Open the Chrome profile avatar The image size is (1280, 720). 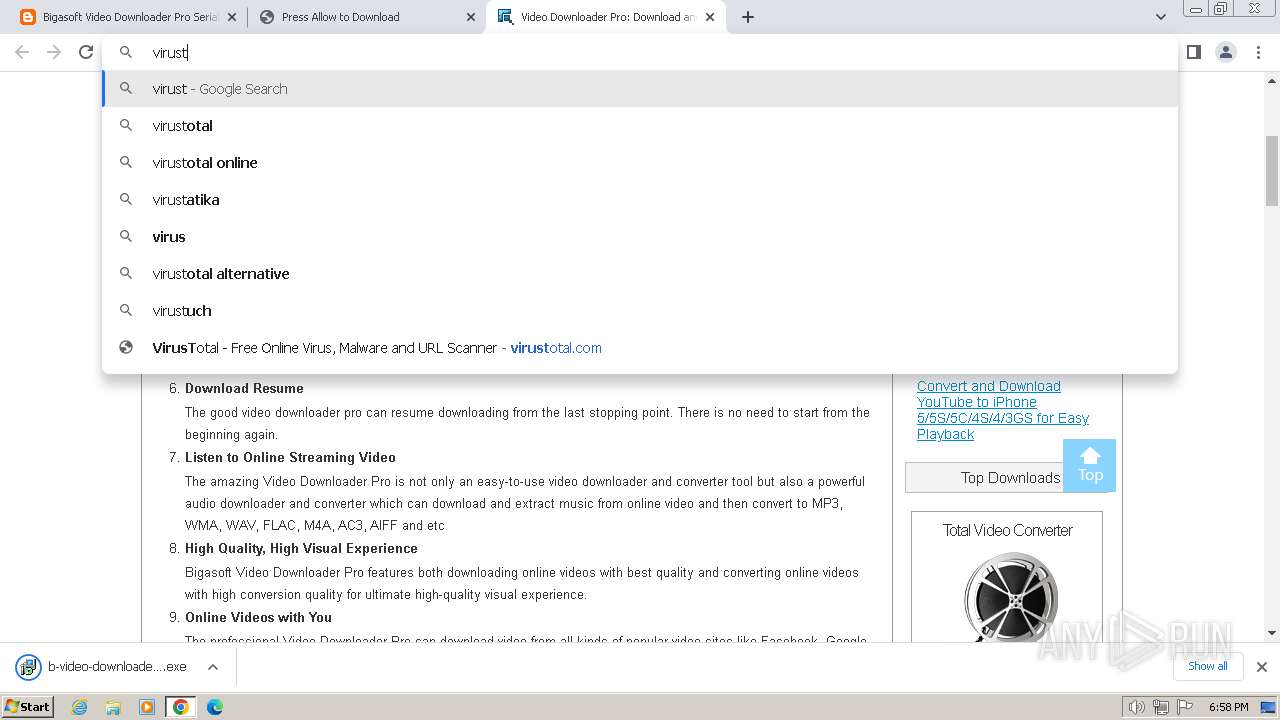point(1225,52)
